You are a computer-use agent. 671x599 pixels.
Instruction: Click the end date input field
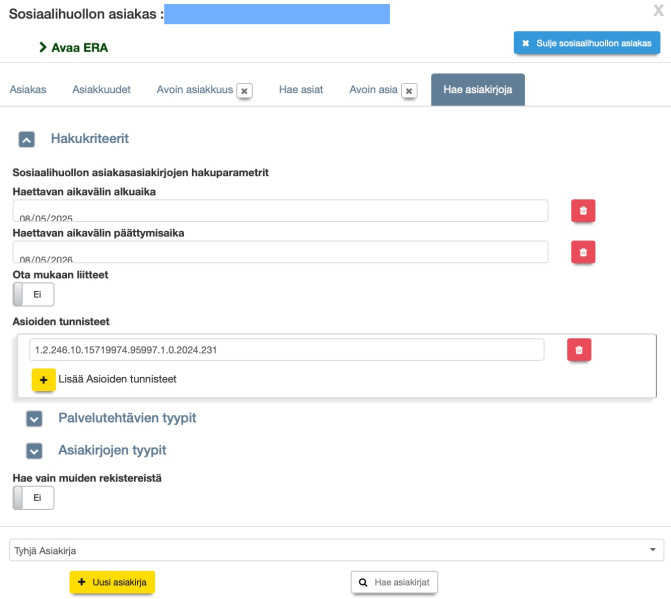280,252
